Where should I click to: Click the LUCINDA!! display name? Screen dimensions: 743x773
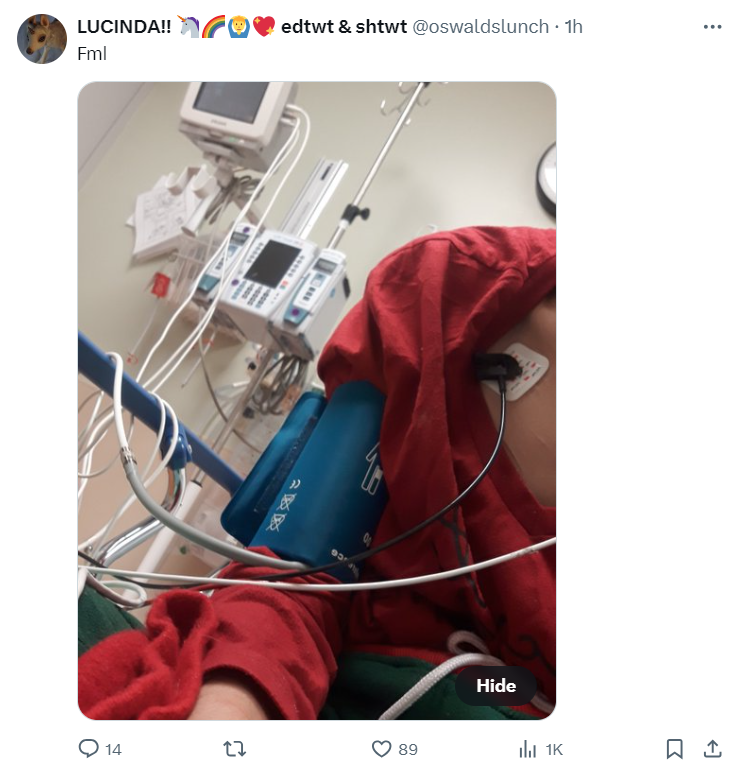tap(124, 27)
